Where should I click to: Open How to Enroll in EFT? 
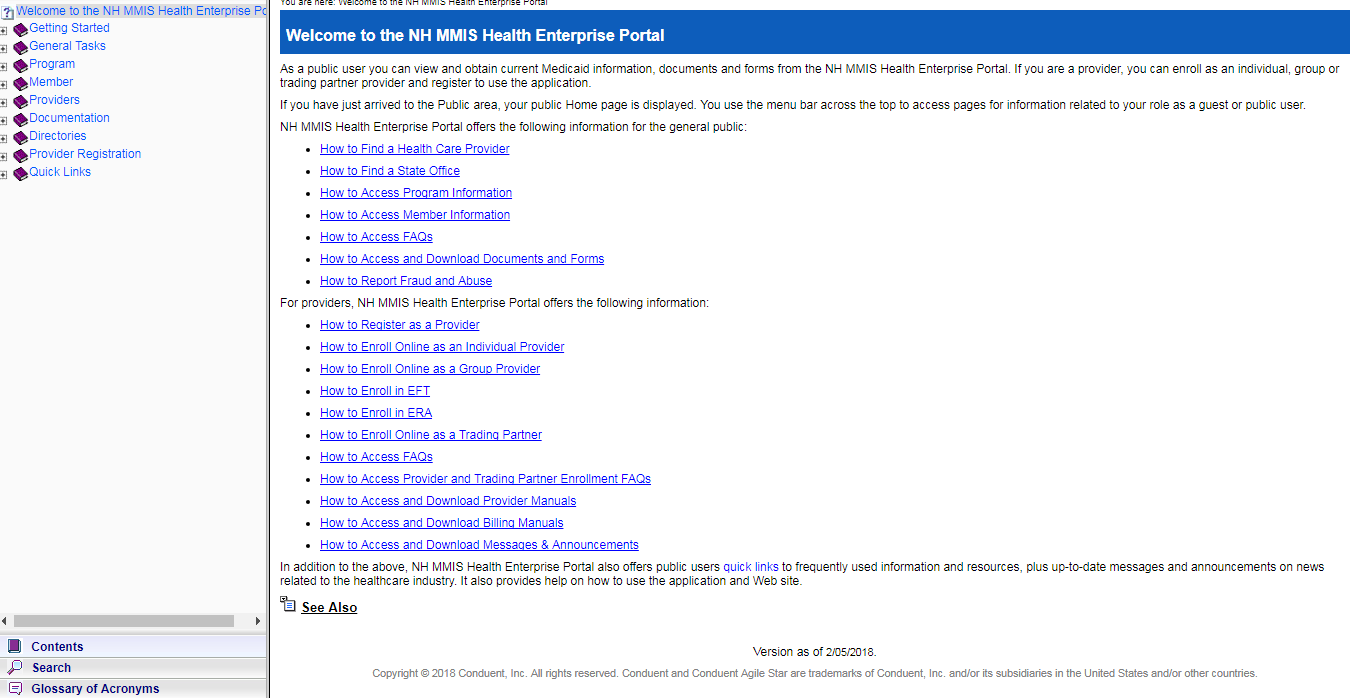375,391
